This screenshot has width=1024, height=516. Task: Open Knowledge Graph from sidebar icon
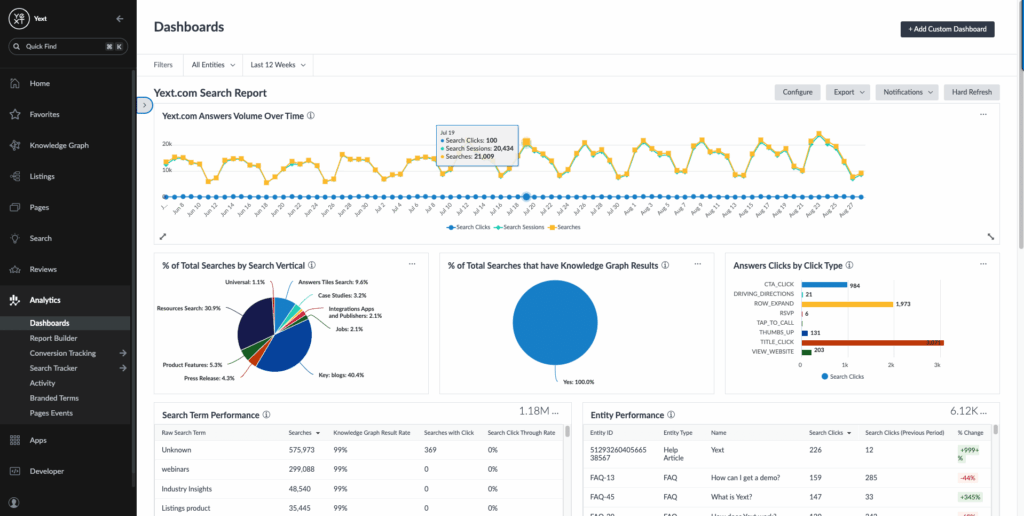coord(15,146)
